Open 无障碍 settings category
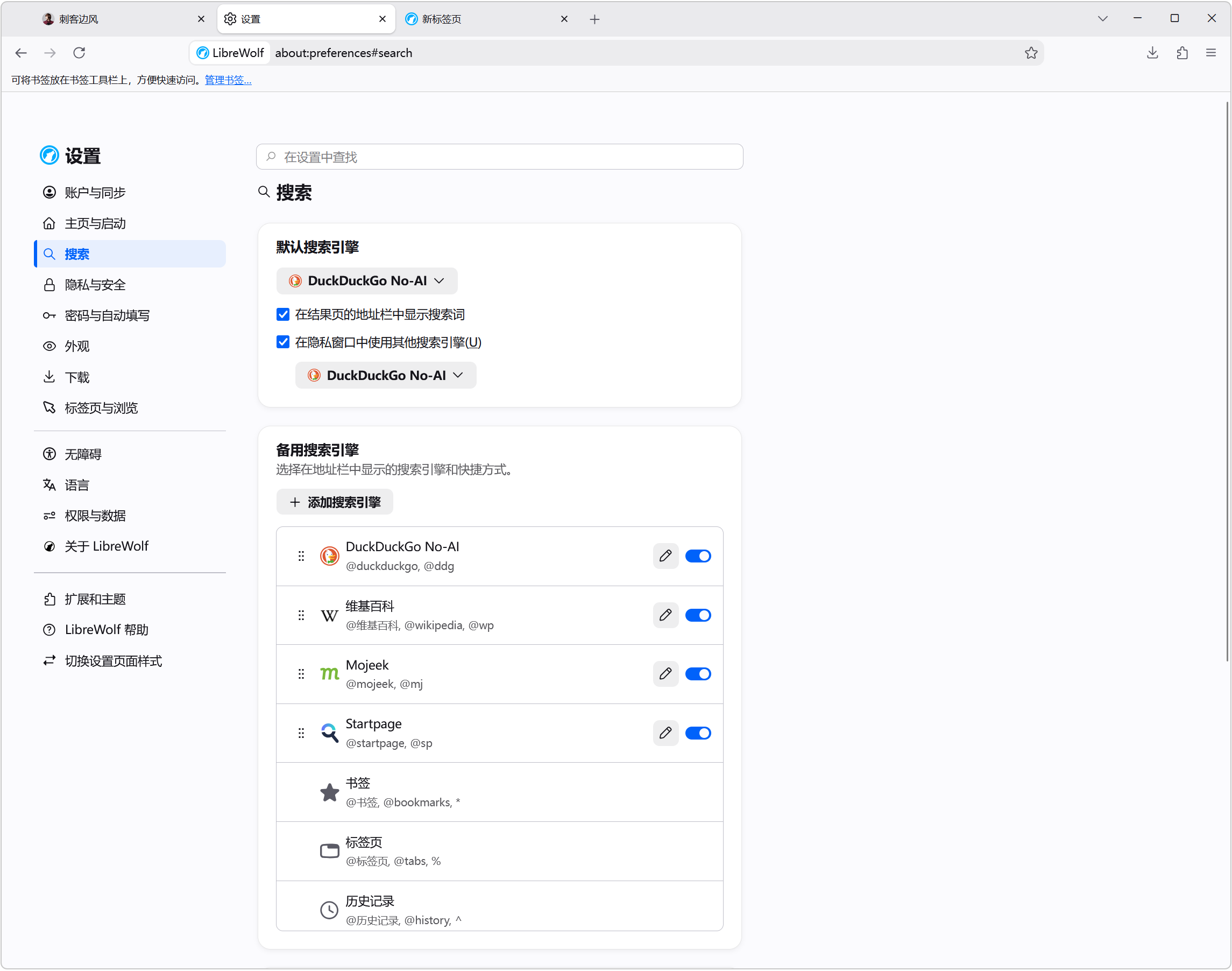The image size is (1232, 971). pos(130,454)
